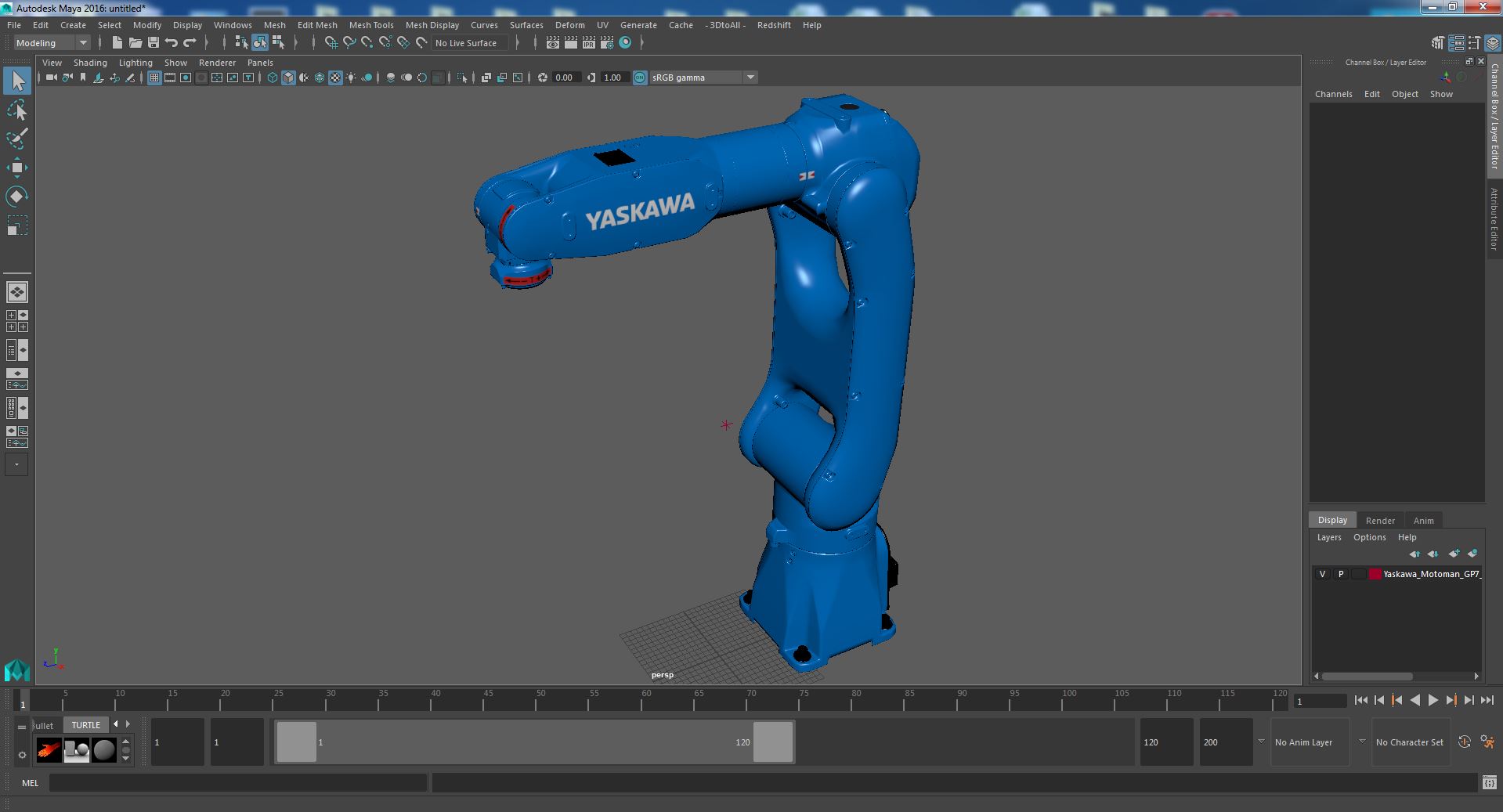This screenshot has width=1503, height=812.
Task: Activate the Scale tool
Action: point(17,226)
